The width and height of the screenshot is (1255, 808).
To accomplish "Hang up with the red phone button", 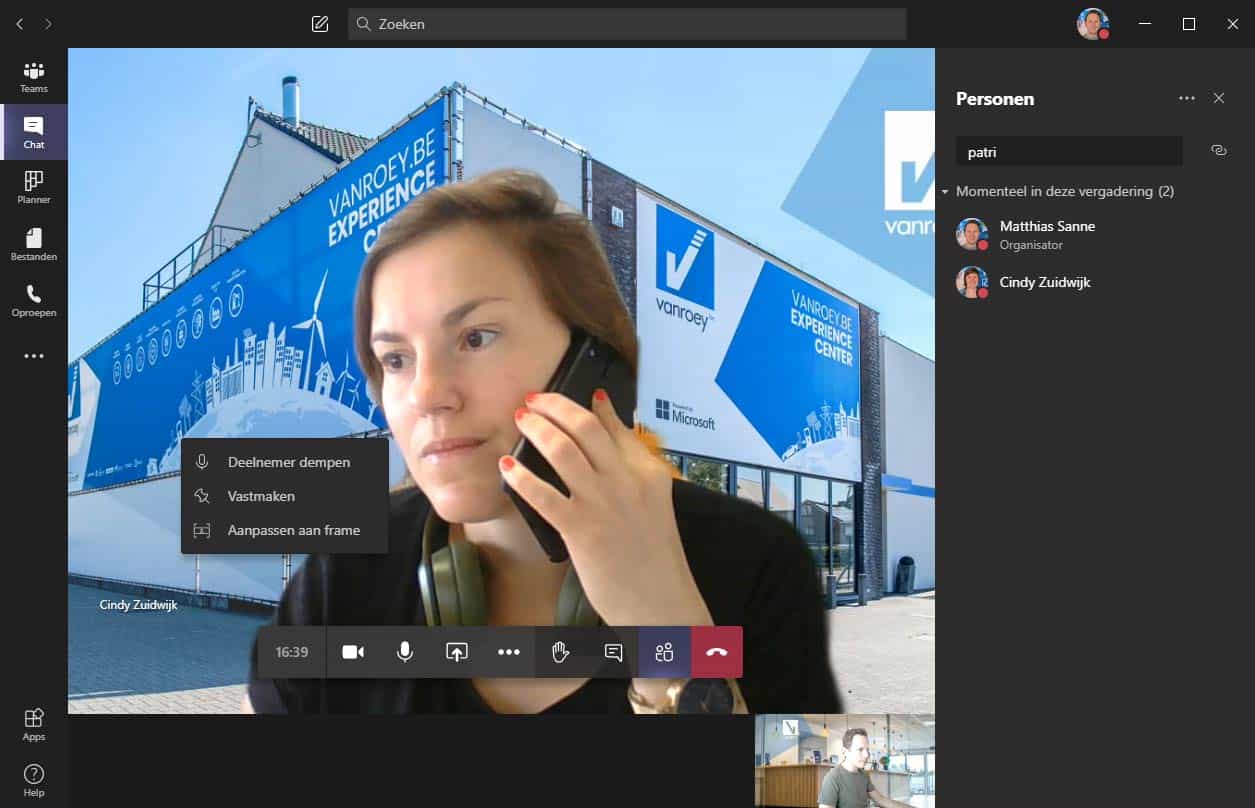I will tap(717, 652).
